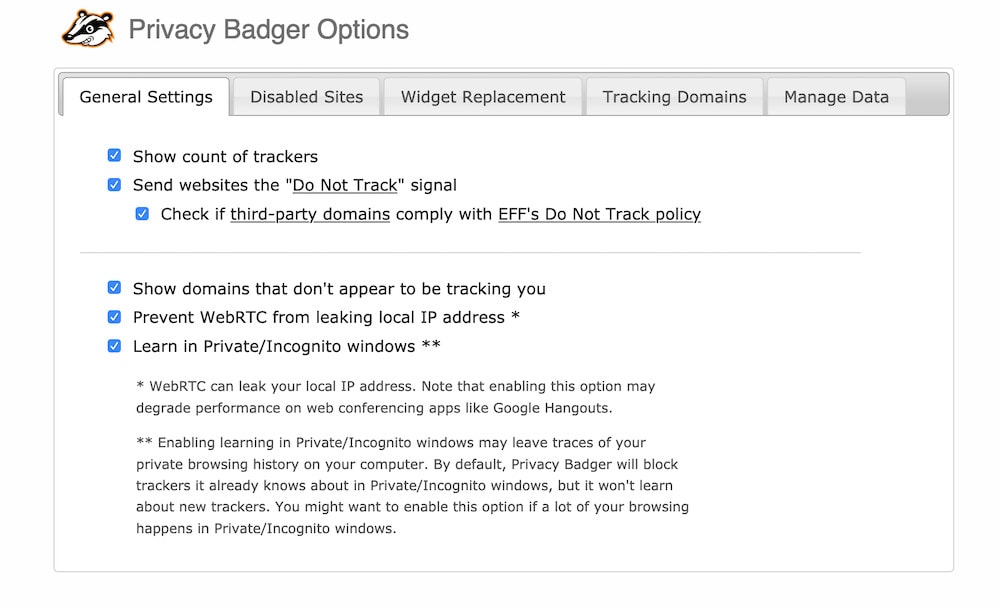Viewport: 1000px width, 608px height.
Task: Go to the Tracking Domains tab
Action: click(674, 97)
